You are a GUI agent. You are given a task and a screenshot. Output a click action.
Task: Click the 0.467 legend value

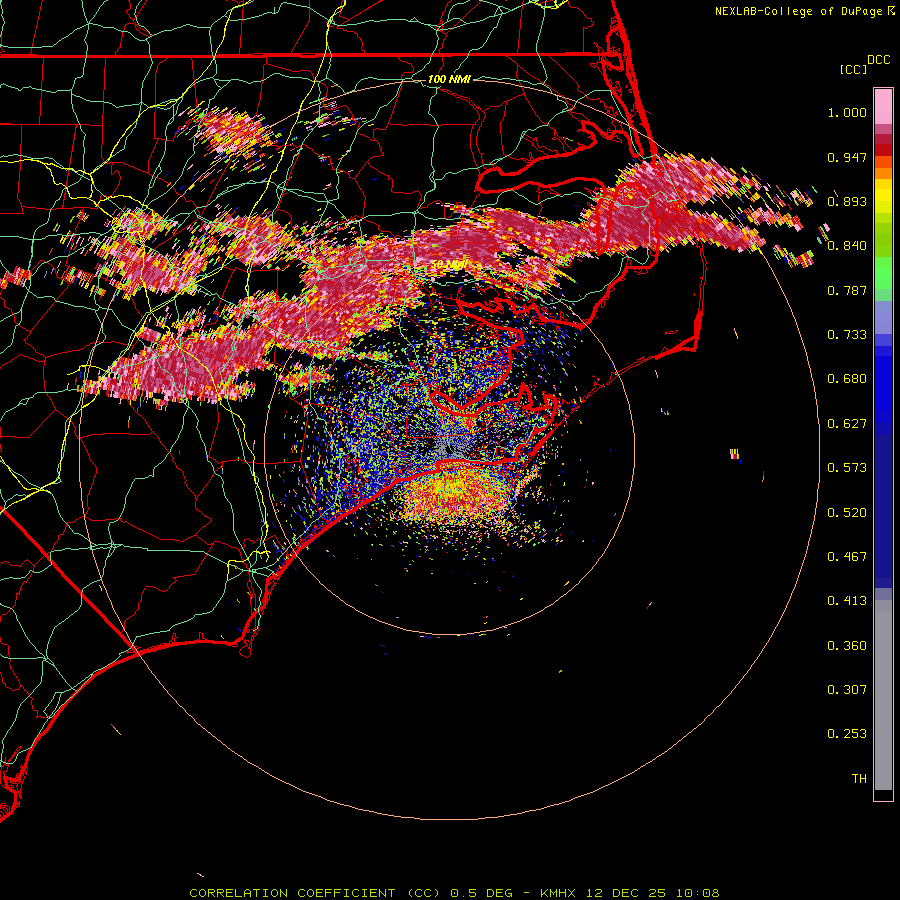[847, 557]
